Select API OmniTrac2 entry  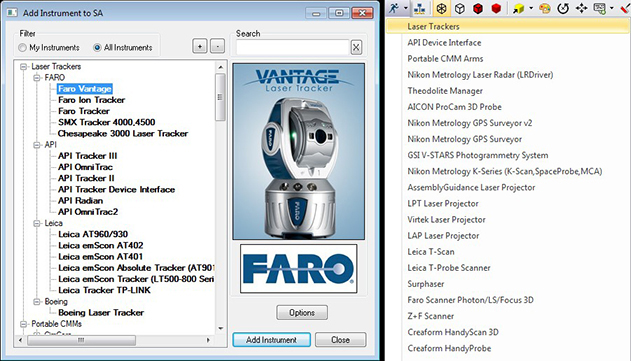tap(88, 212)
